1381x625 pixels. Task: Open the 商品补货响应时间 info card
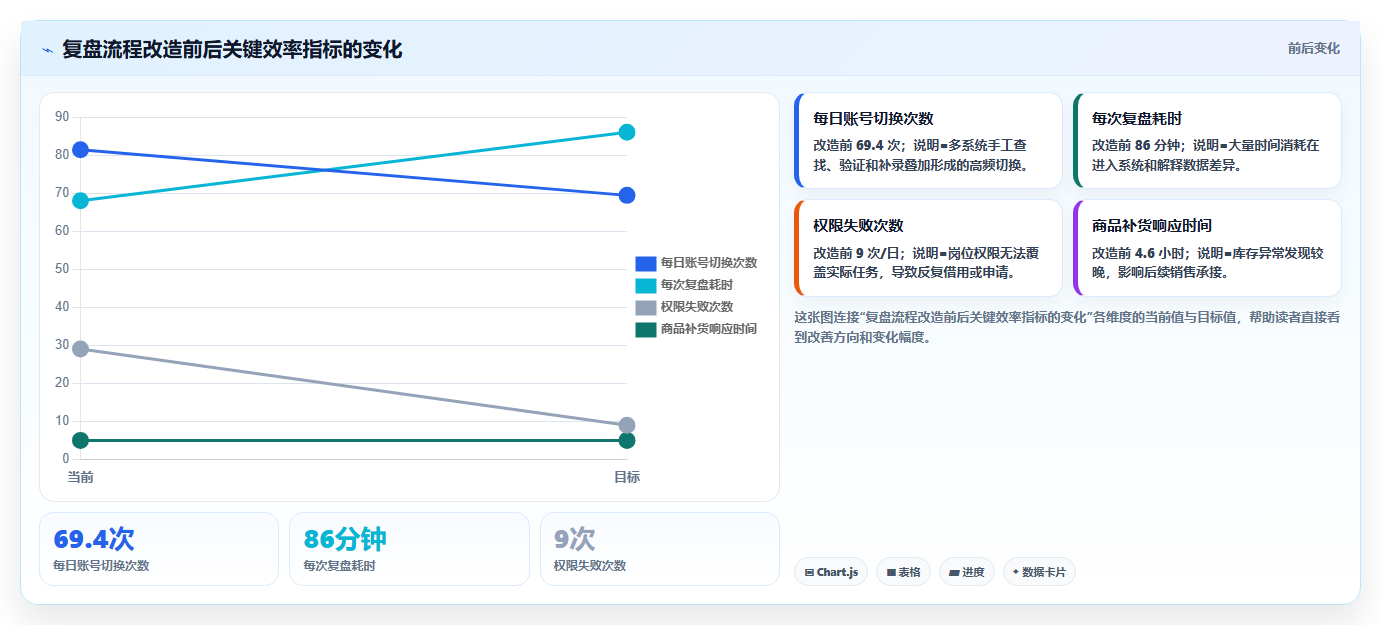[x=1207, y=248]
